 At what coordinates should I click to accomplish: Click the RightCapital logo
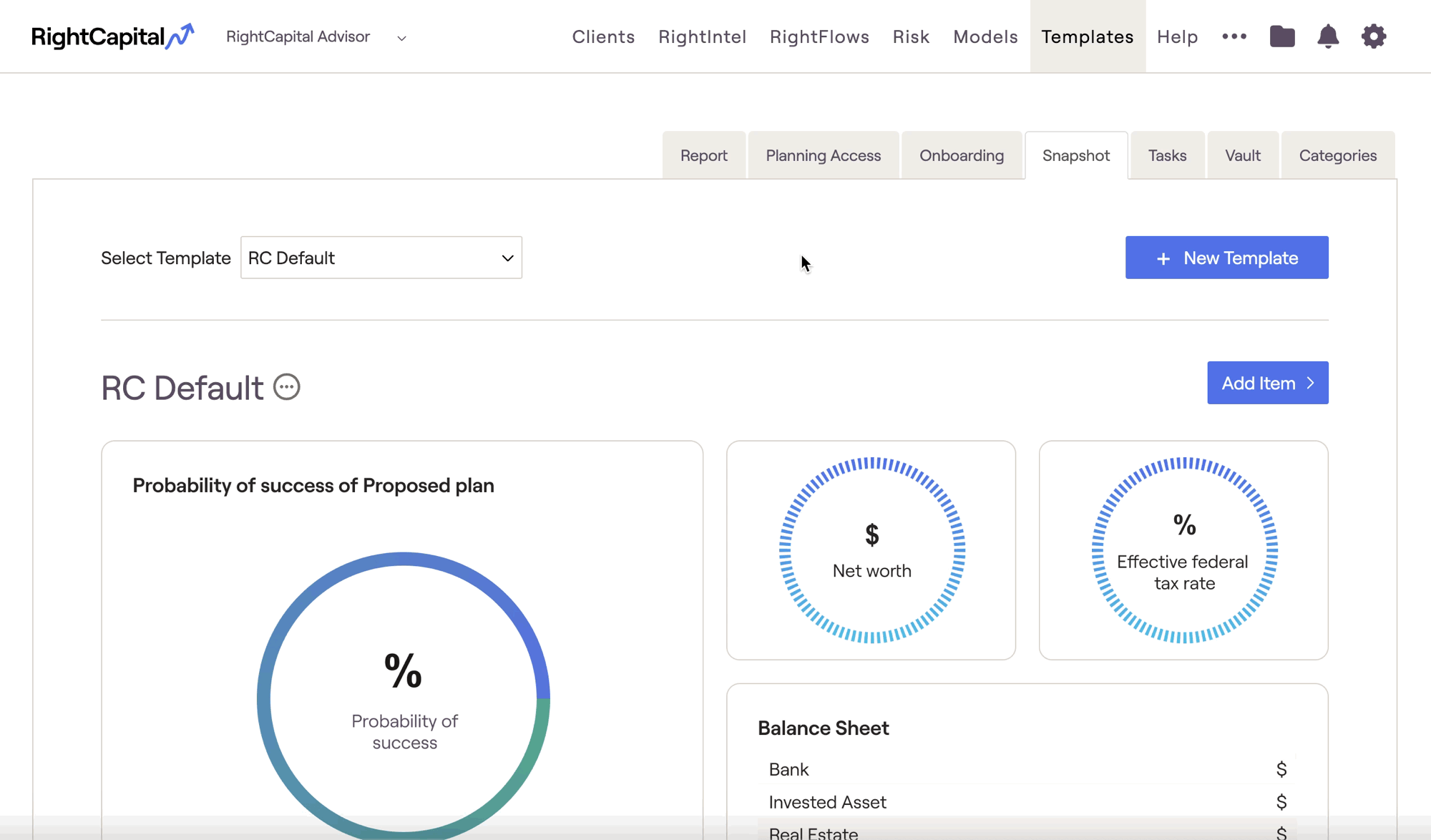pos(112,36)
